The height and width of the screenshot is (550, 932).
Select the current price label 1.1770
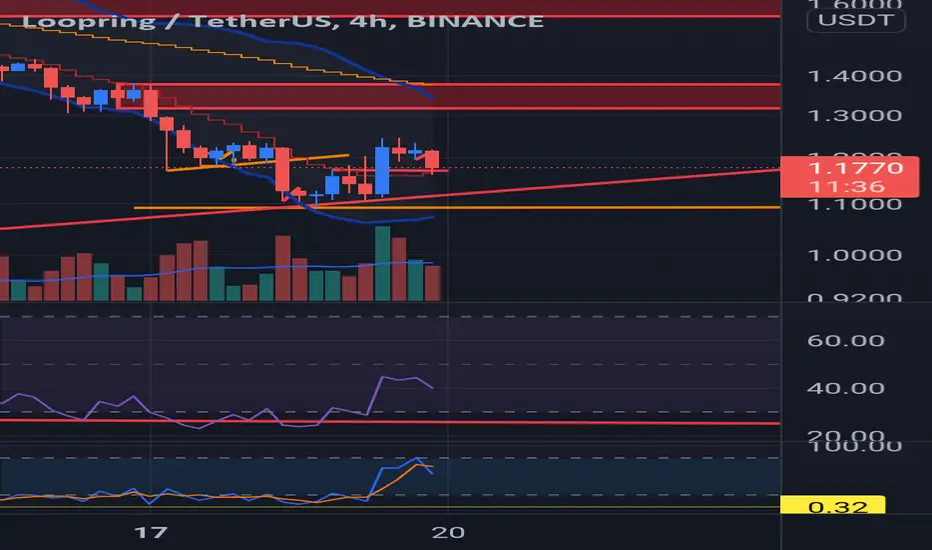[x=855, y=168]
